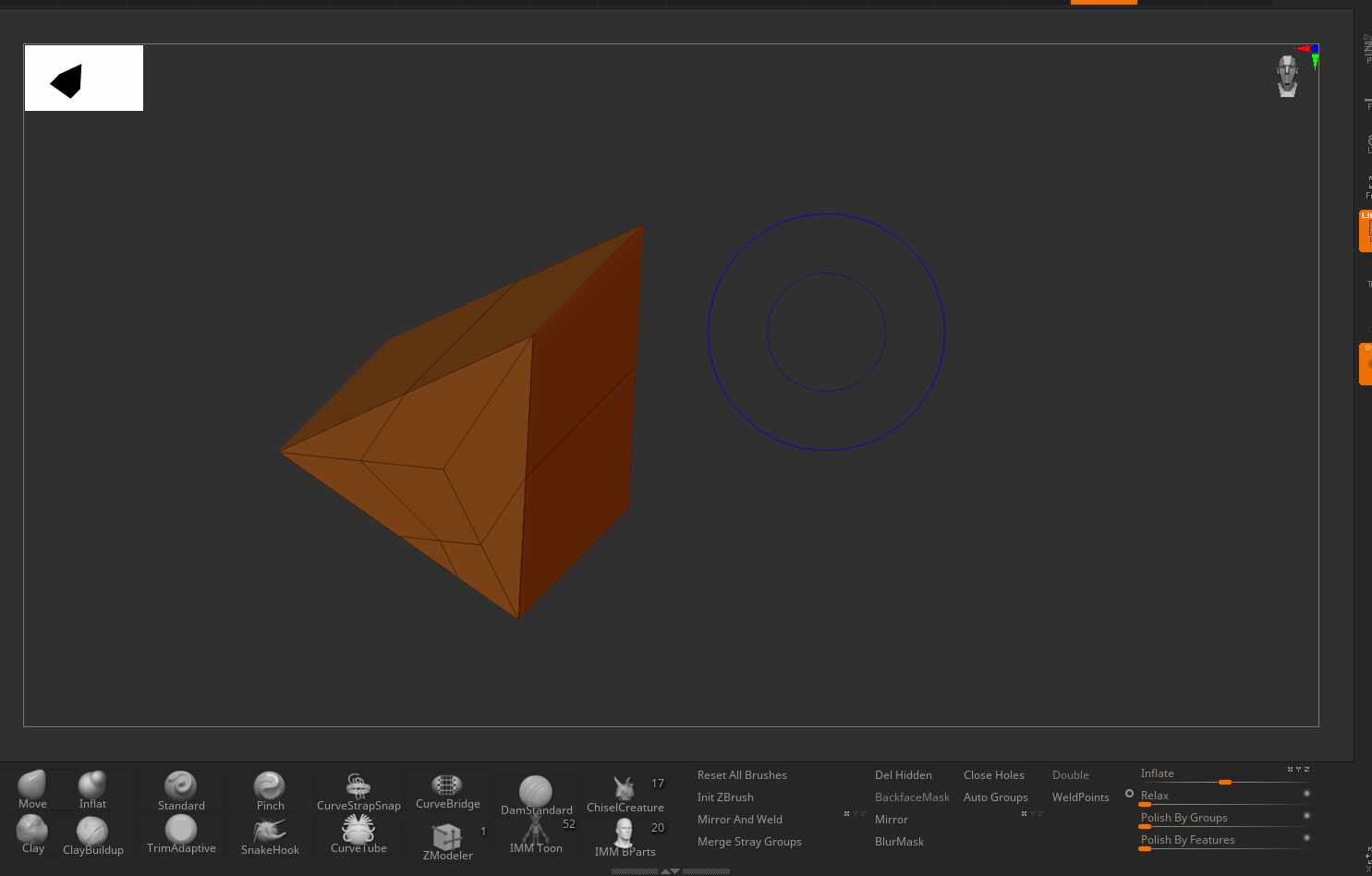
Task: Click the Auto Groups button
Action: click(995, 797)
